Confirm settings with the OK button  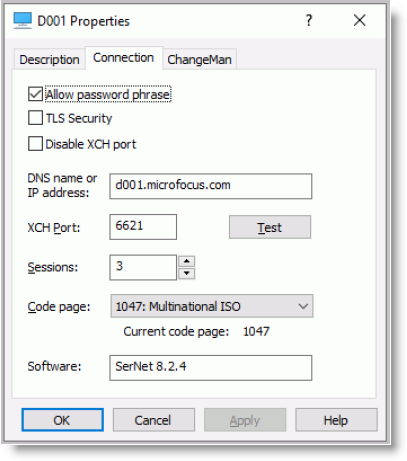pos(62,420)
